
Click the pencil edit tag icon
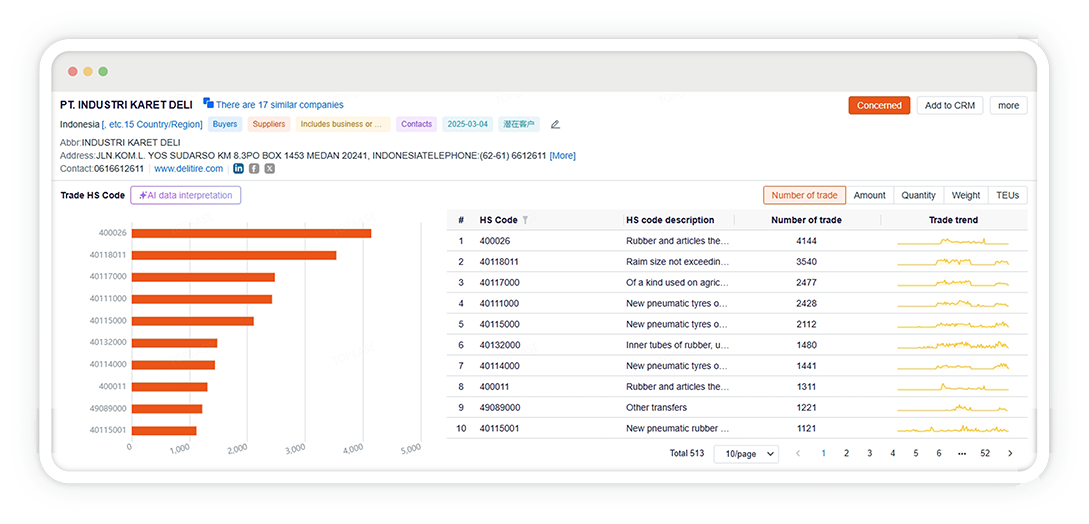click(x=555, y=124)
